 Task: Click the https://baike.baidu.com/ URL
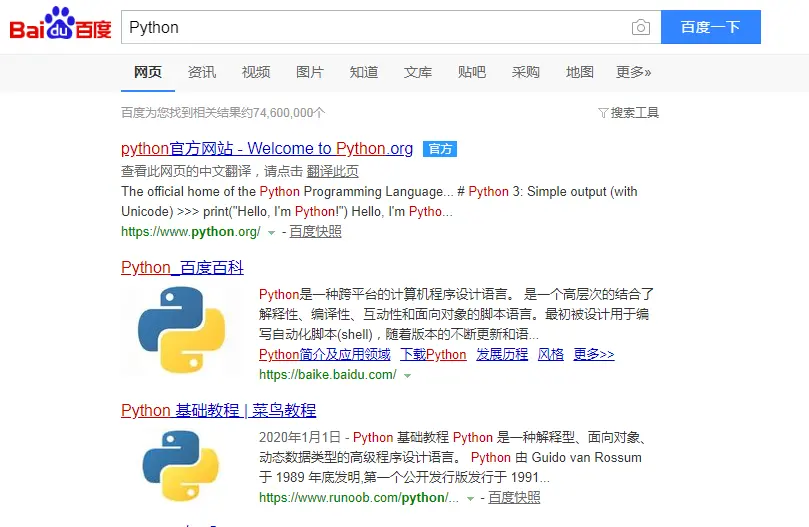tap(328, 375)
